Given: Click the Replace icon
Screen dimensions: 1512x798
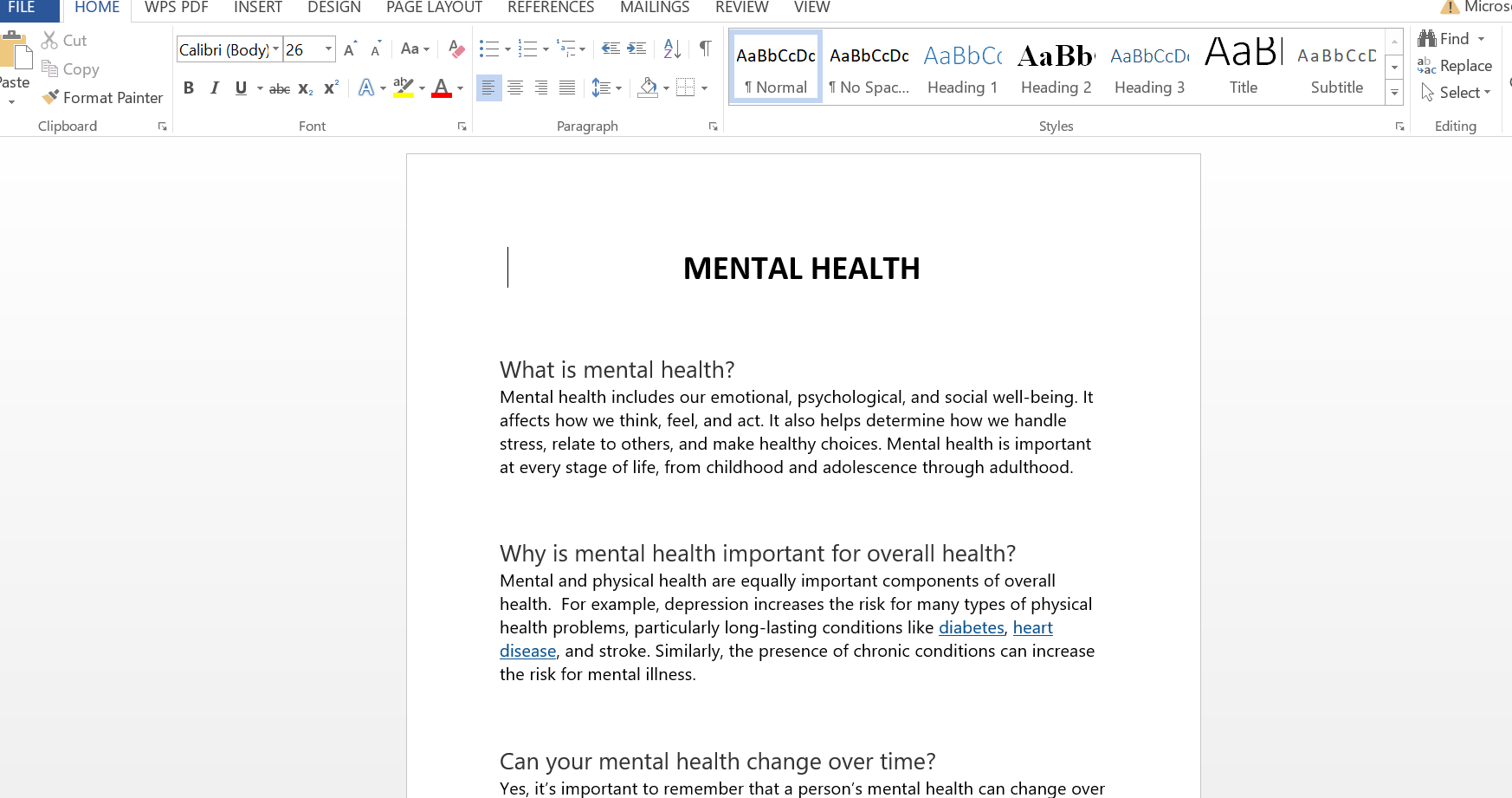Looking at the screenshot, I should coord(1426,66).
